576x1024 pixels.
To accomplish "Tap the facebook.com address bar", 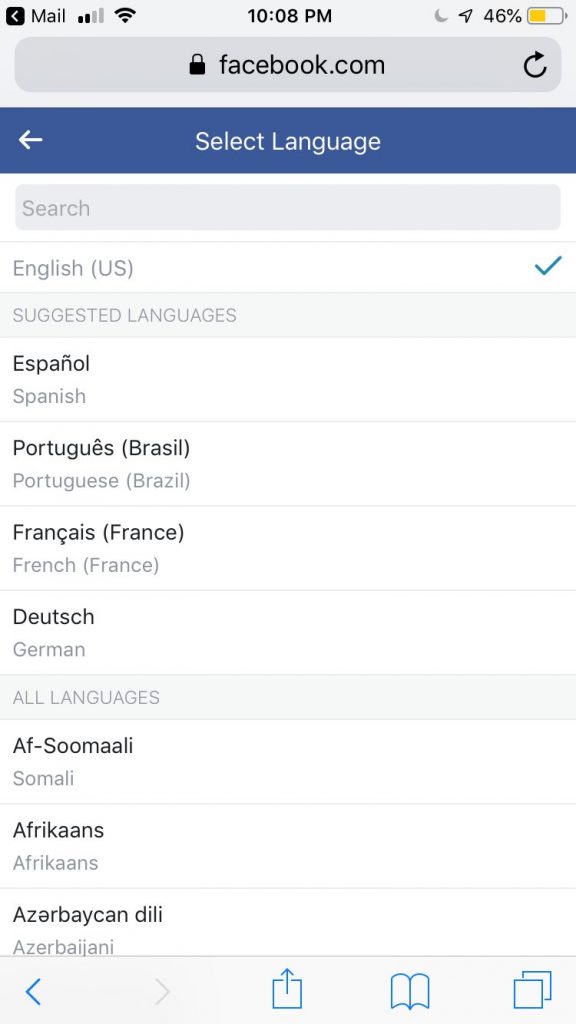I will tap(288, 65).
